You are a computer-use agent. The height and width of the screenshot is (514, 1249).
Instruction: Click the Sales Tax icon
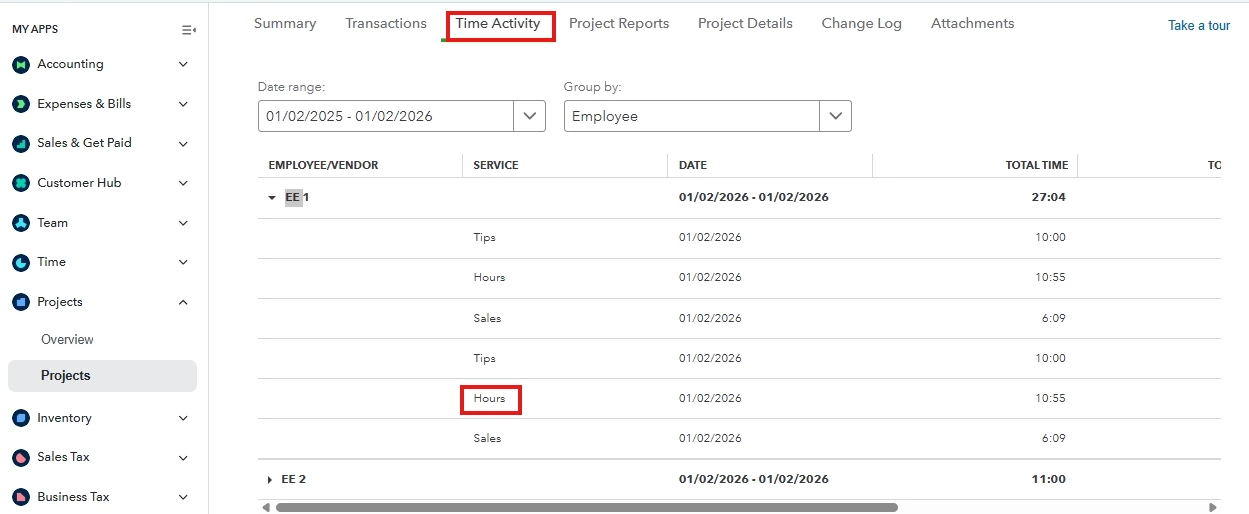click(21, 457)
